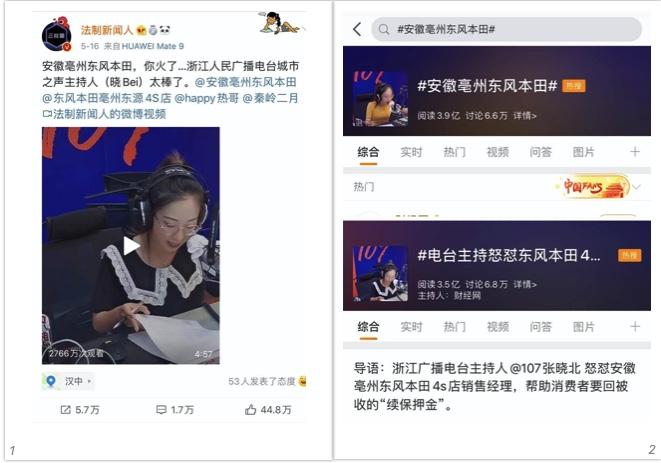Click the magnifier icon in search field
Screen dimensions: 661x463
tap(384, 29)
